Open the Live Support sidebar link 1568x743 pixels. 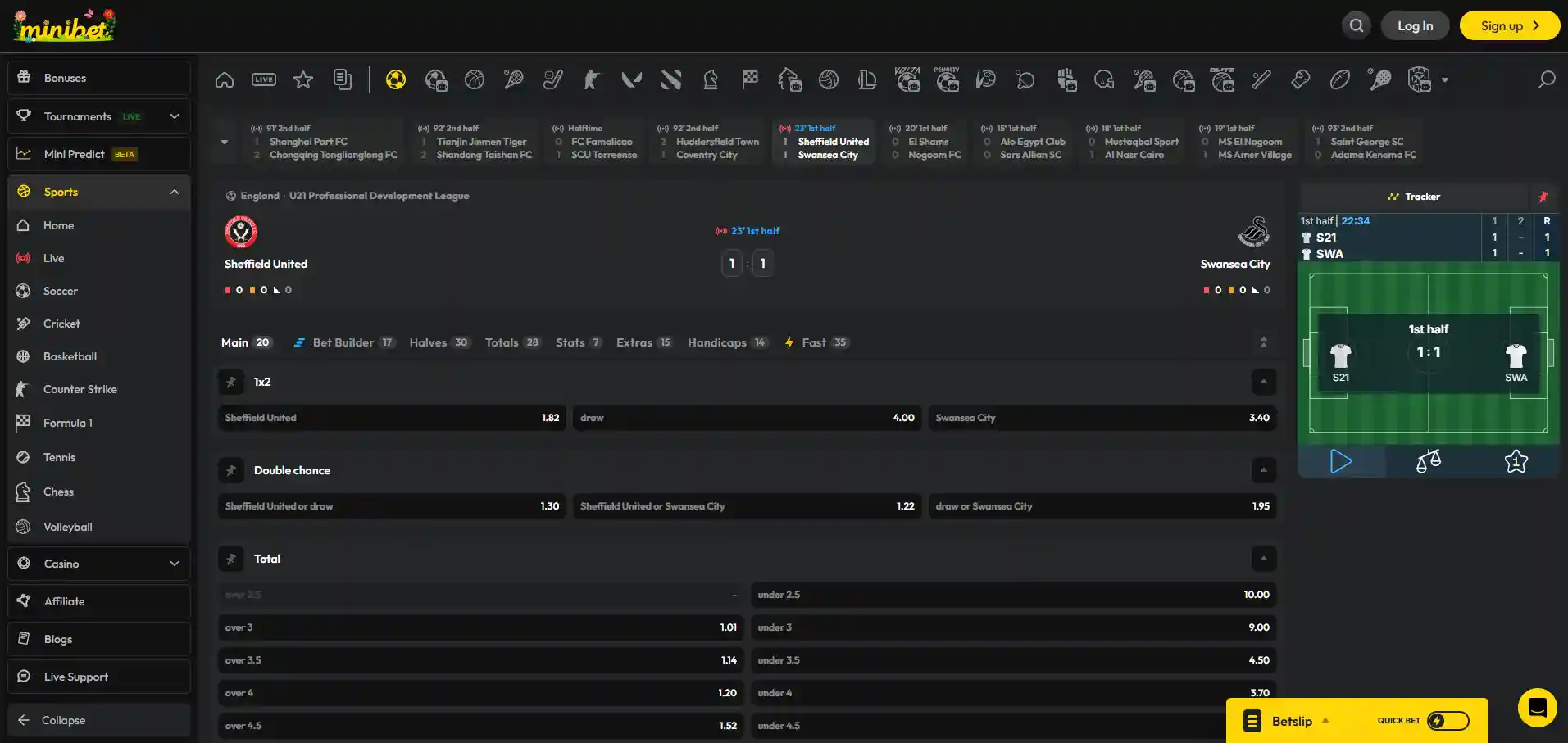coord(99,677)
